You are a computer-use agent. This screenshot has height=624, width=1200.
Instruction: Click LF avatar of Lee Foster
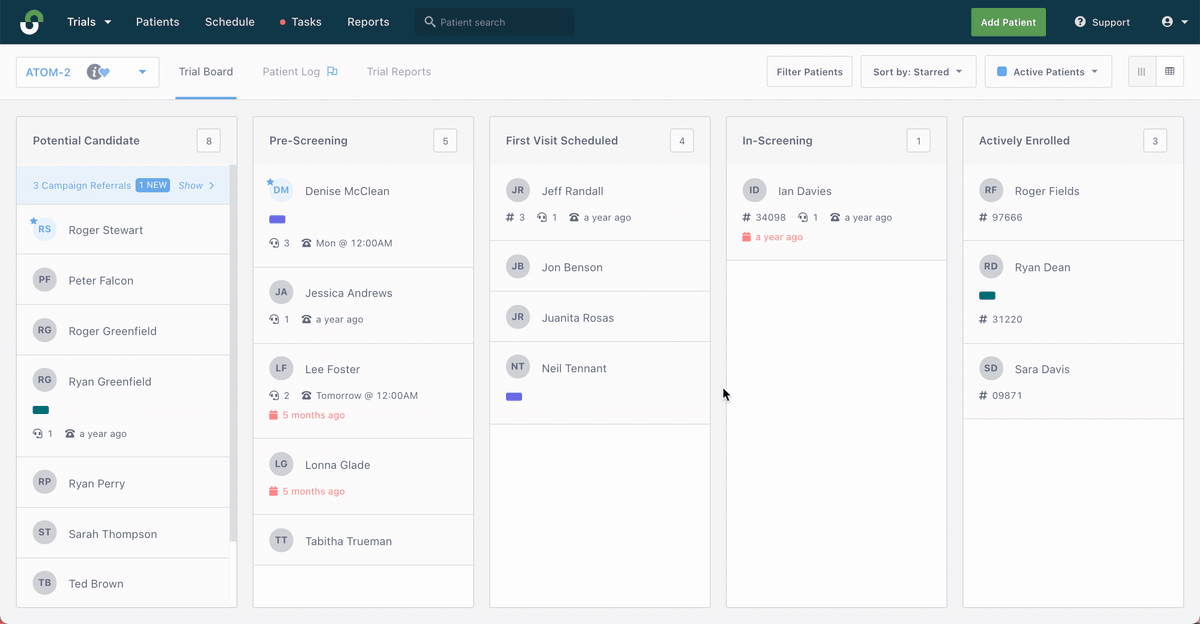click(281, 368)
